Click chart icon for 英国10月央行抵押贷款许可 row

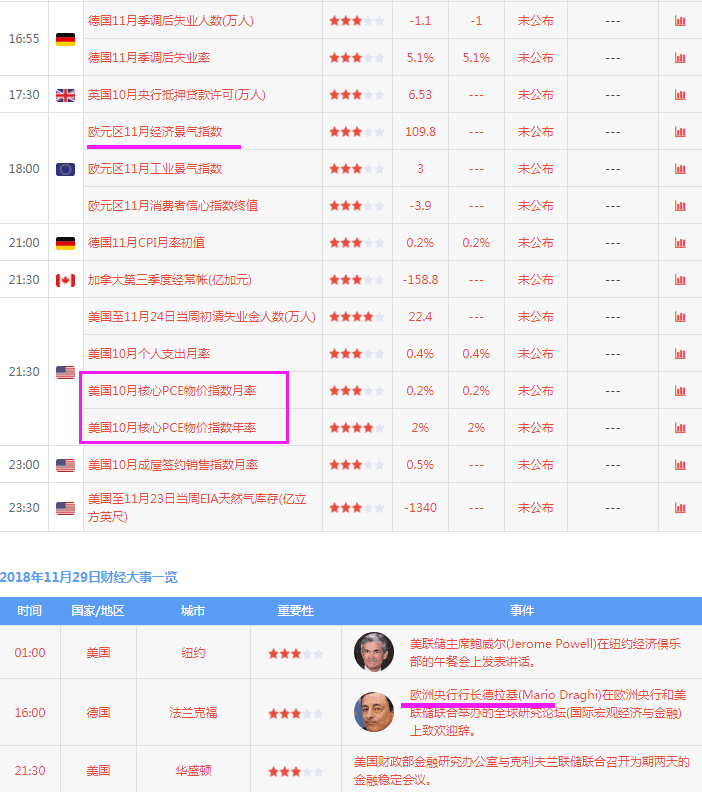[680, 95]
